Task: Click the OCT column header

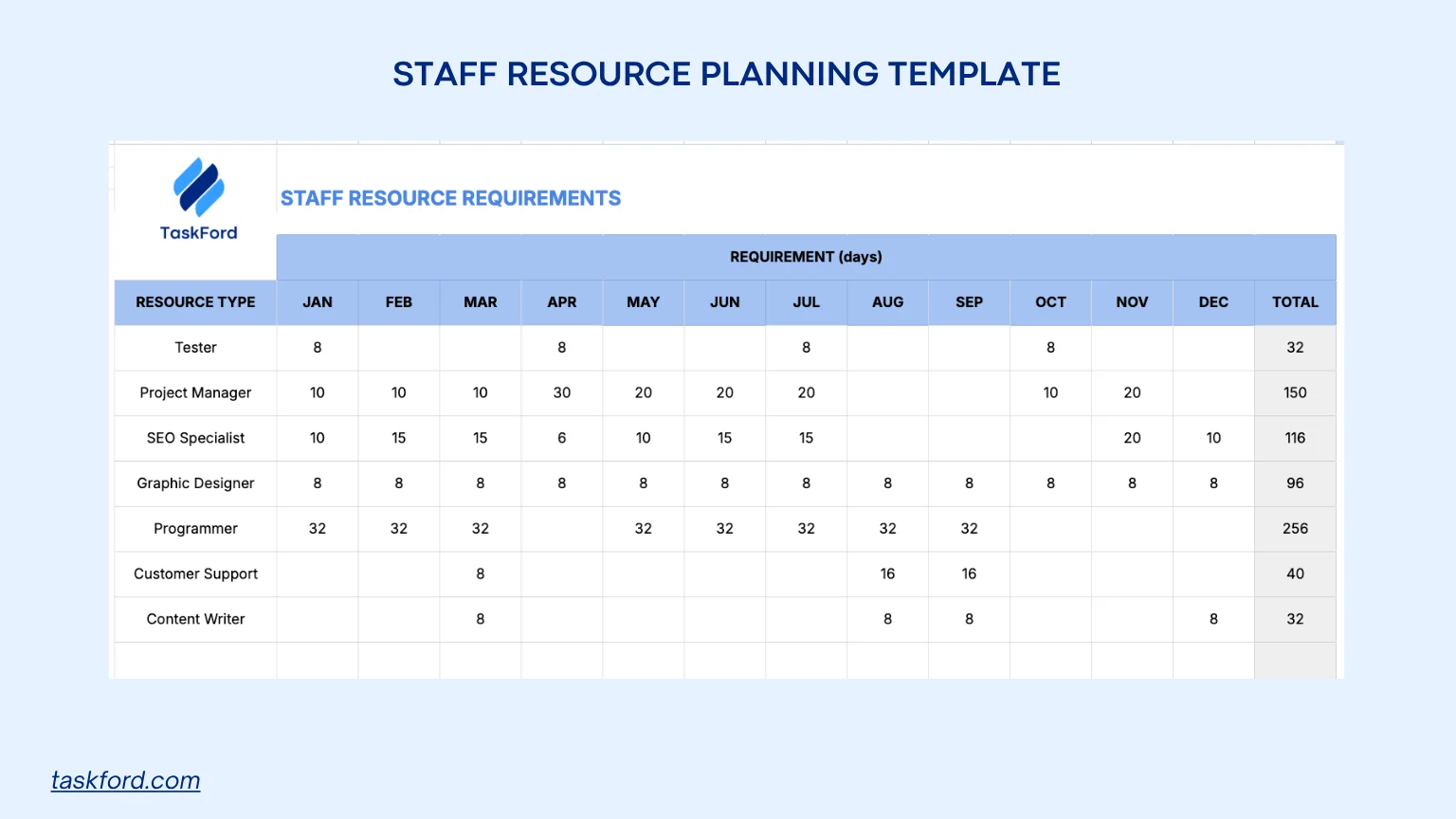Action: point(1051,302)
